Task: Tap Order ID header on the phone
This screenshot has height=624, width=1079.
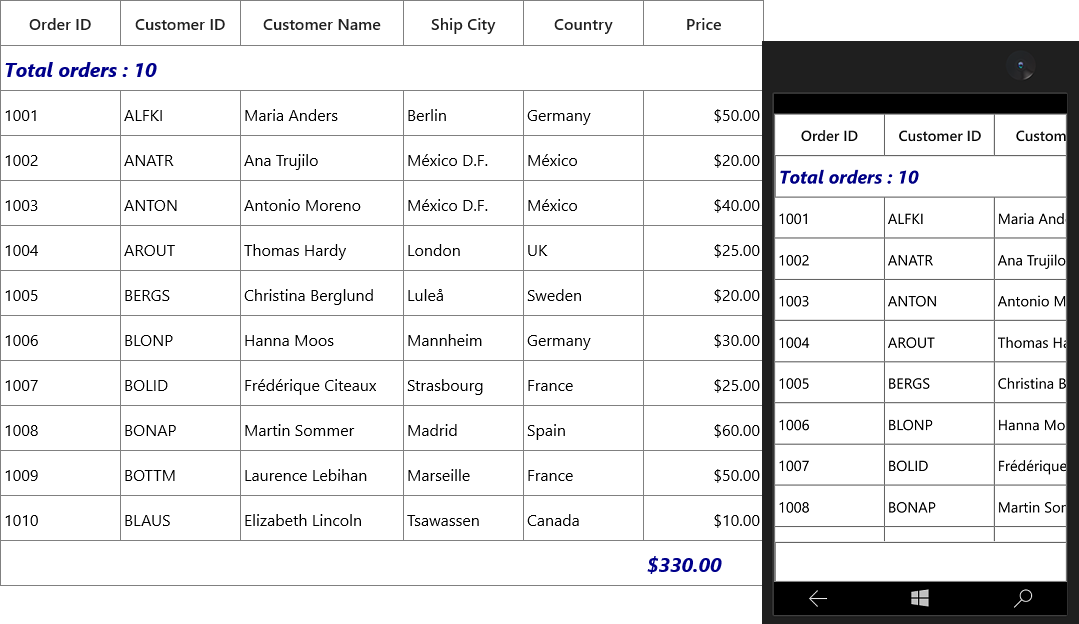Action: (829, 136)
